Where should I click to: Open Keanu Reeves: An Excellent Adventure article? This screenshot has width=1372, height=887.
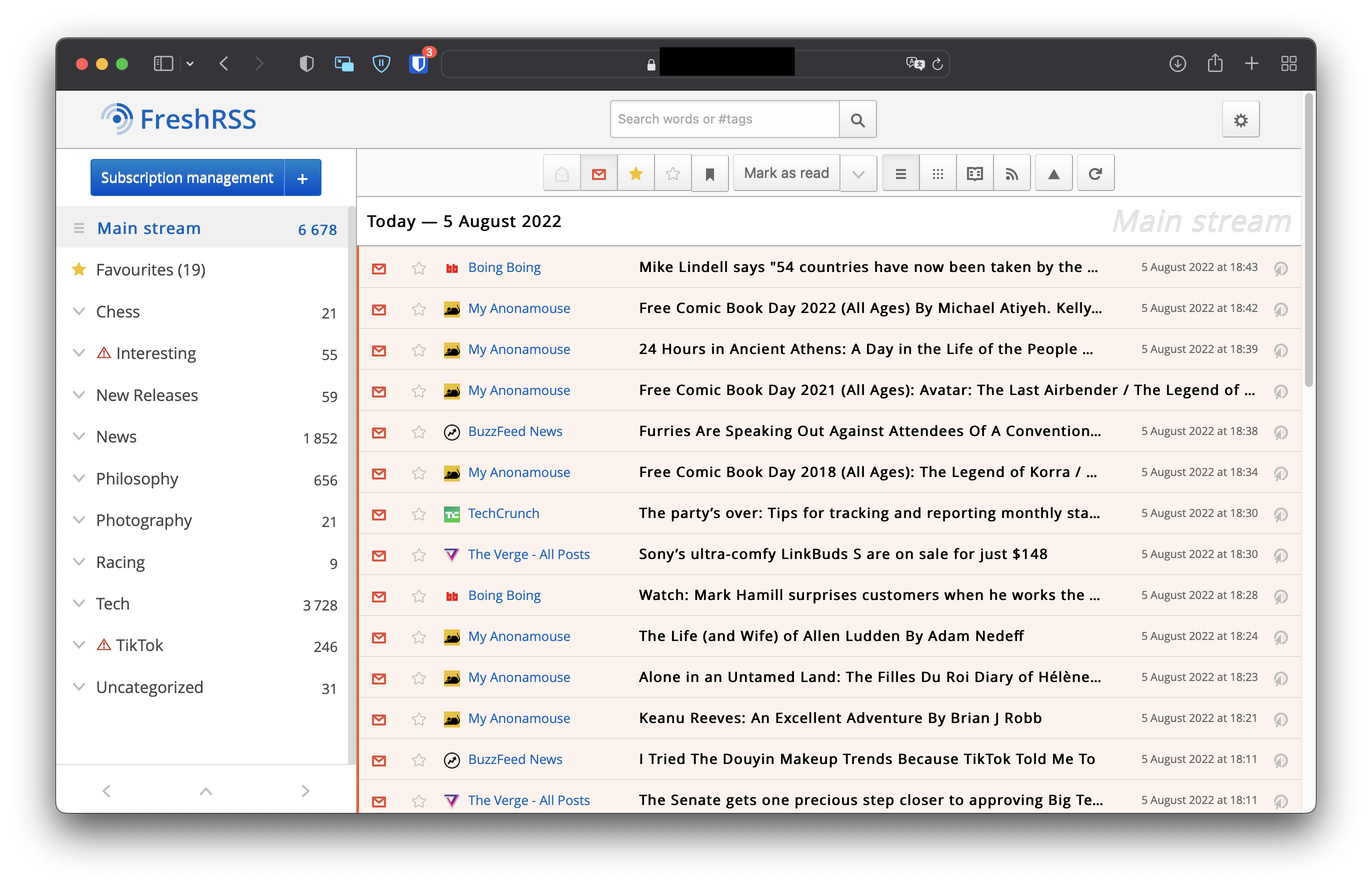[840, 718]
